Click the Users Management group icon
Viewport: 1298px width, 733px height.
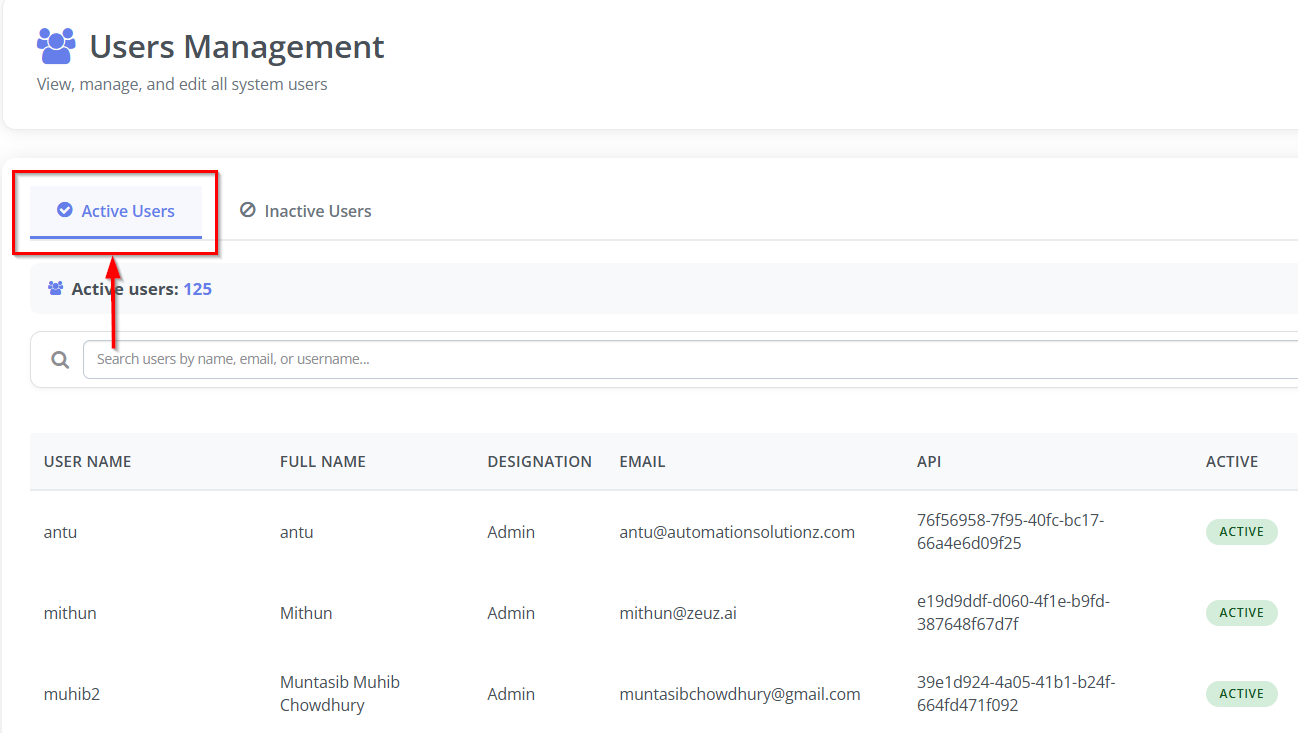[x=56, y=46]
